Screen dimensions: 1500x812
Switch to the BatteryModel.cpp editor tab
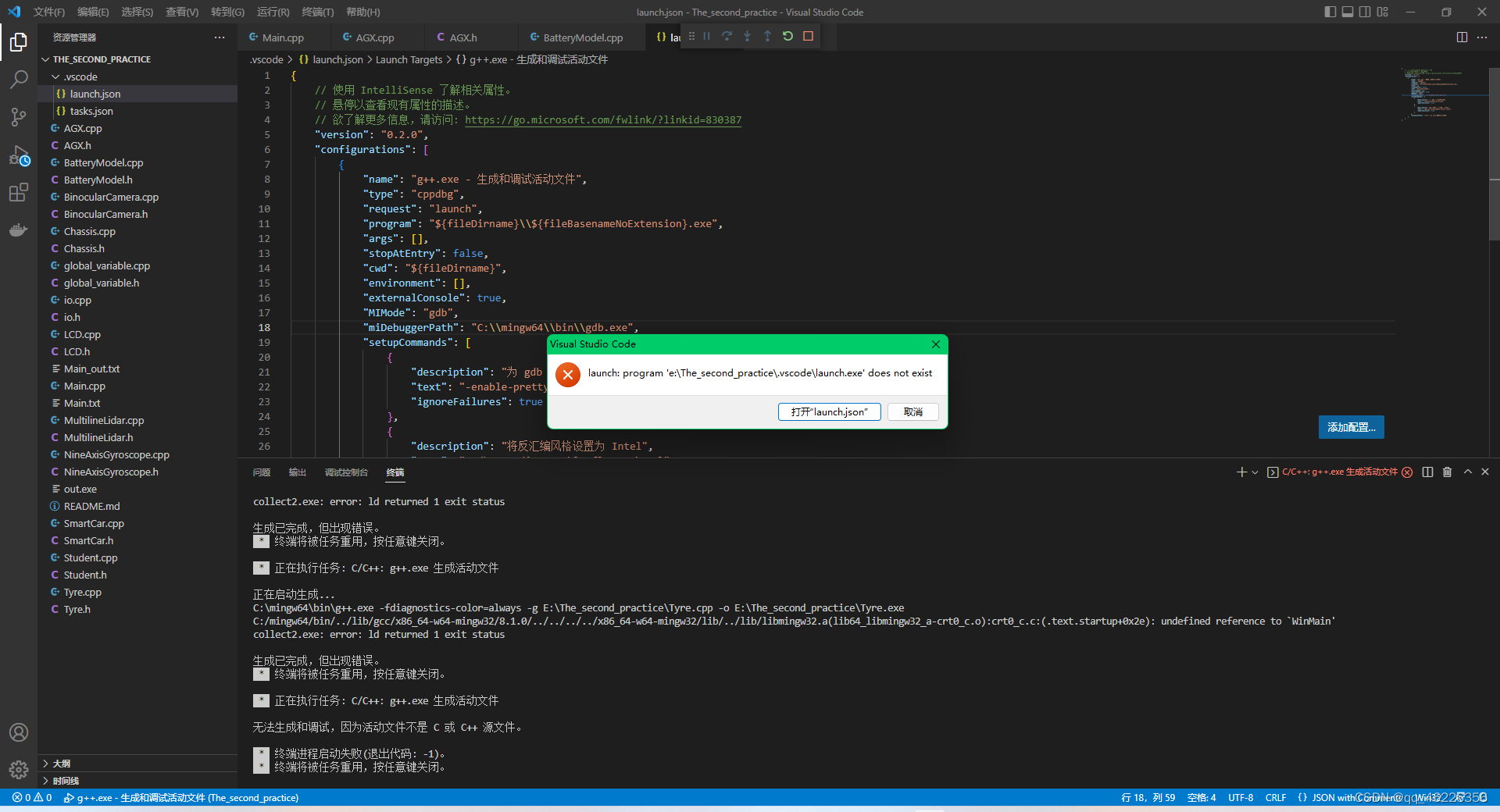point(583,37)
